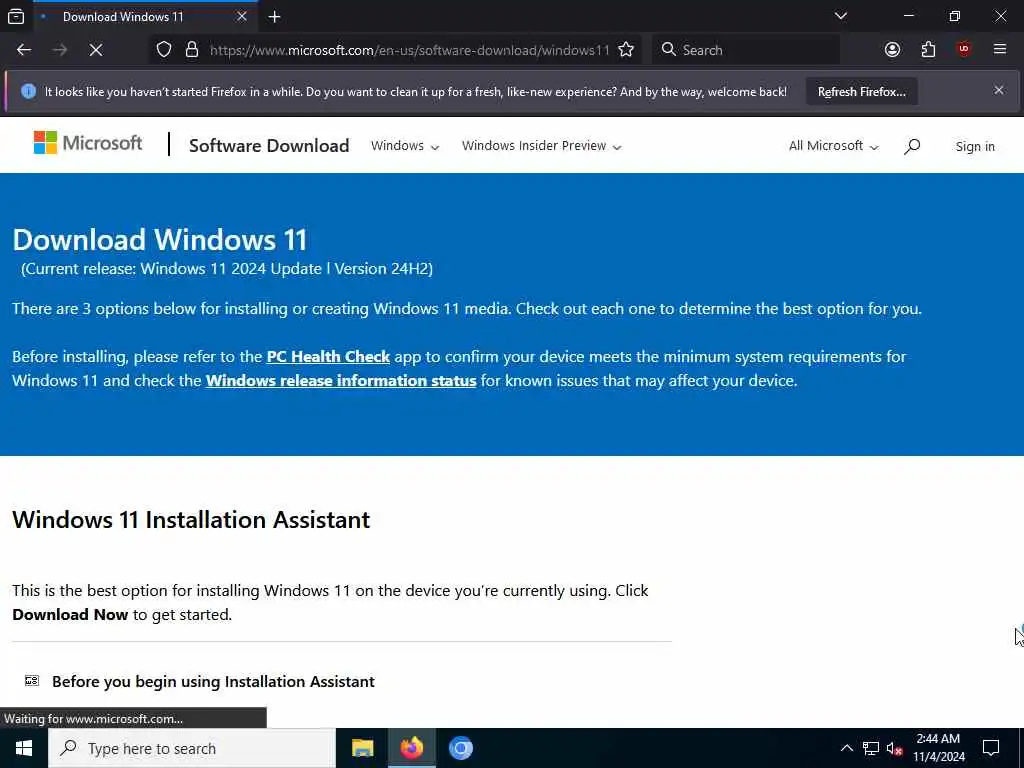Viewport: 1024px width, 768px height.
Task: Dismiss the Firefox refresh notification bar
Action: click(x=999, y=90)
